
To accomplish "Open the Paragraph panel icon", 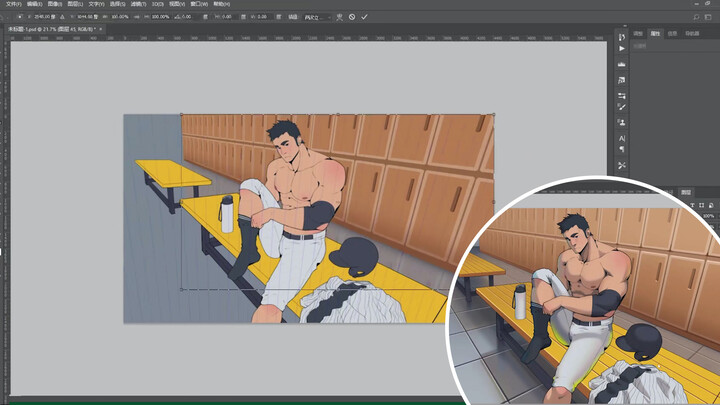I will pyautogui.click(x=622, y=149).
